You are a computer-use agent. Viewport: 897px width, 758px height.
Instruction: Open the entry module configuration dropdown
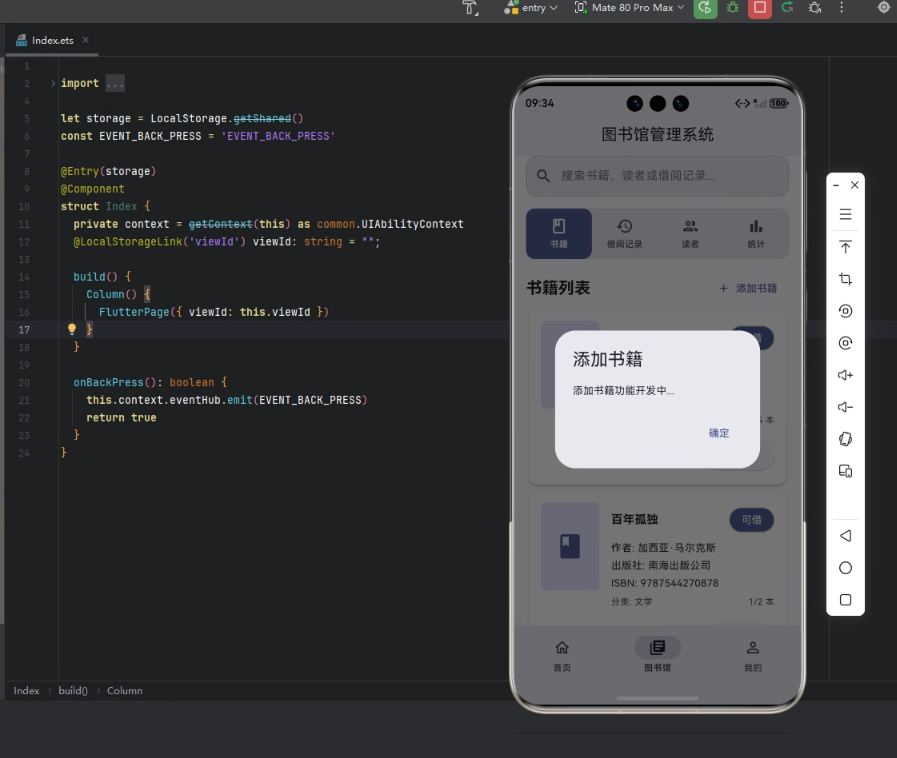(x=530, y=7)
